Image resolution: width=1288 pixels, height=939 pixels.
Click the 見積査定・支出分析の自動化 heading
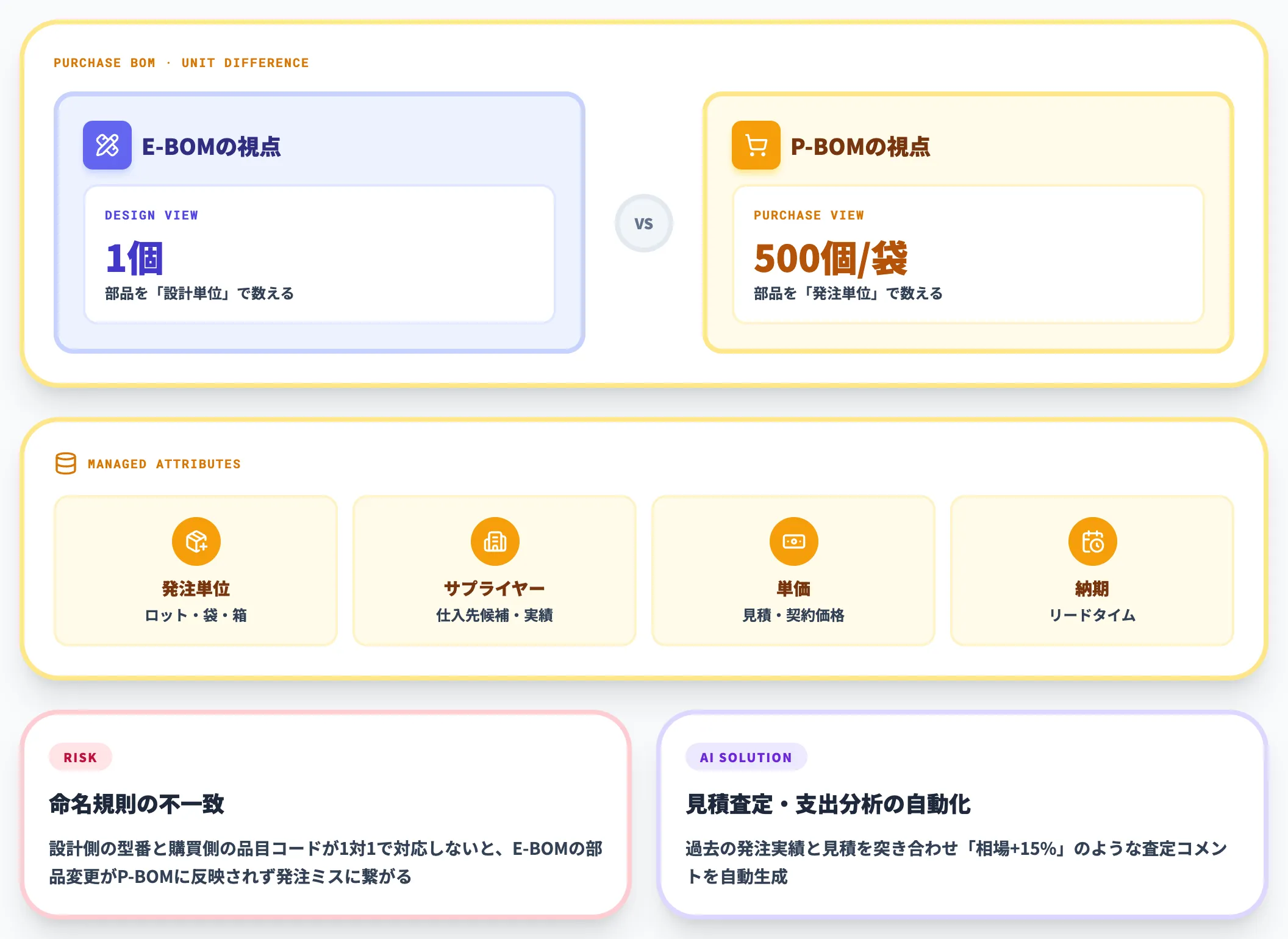tap(828, 804)
